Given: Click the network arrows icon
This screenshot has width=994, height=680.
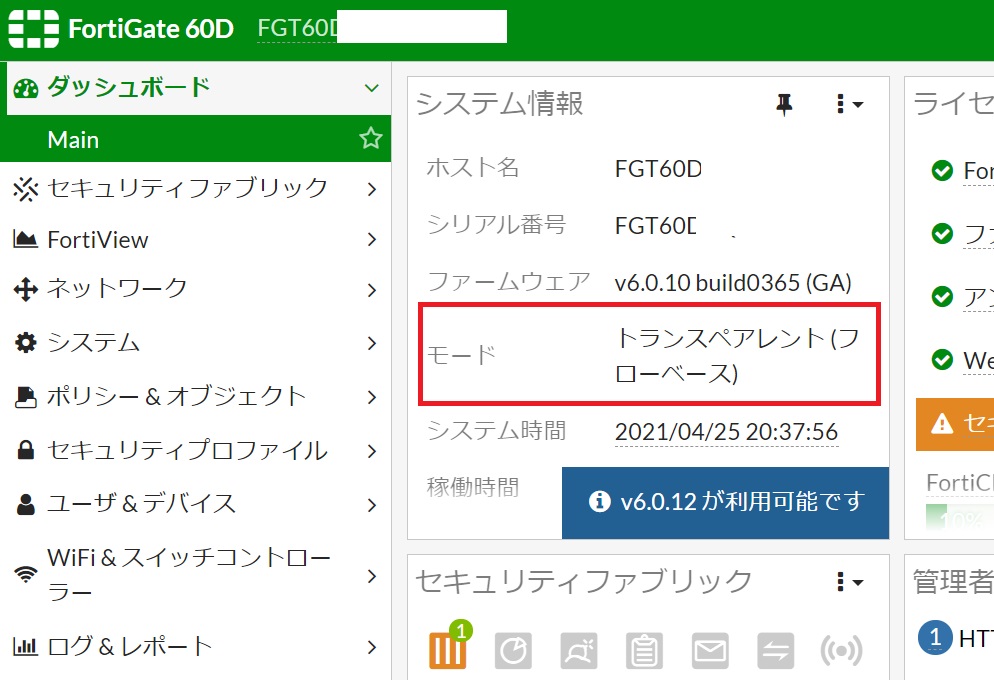Looking at the screenshot, I should (x=25, y=290).
